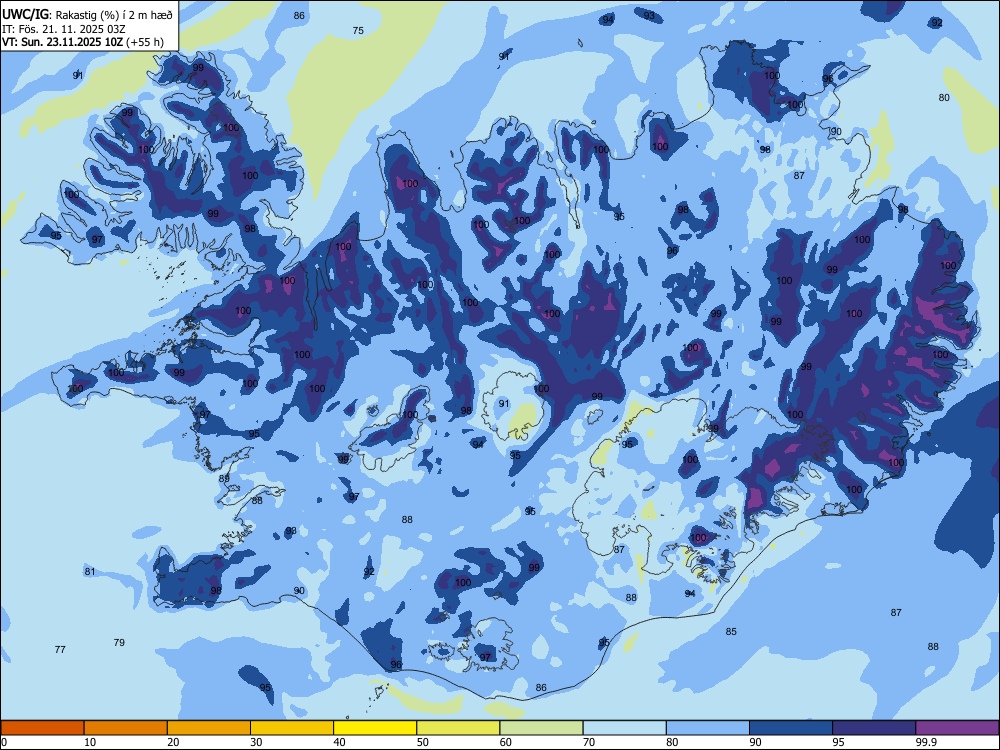Click the '0' legend tick label
The image size is (1000, 750).
(4, 742)
